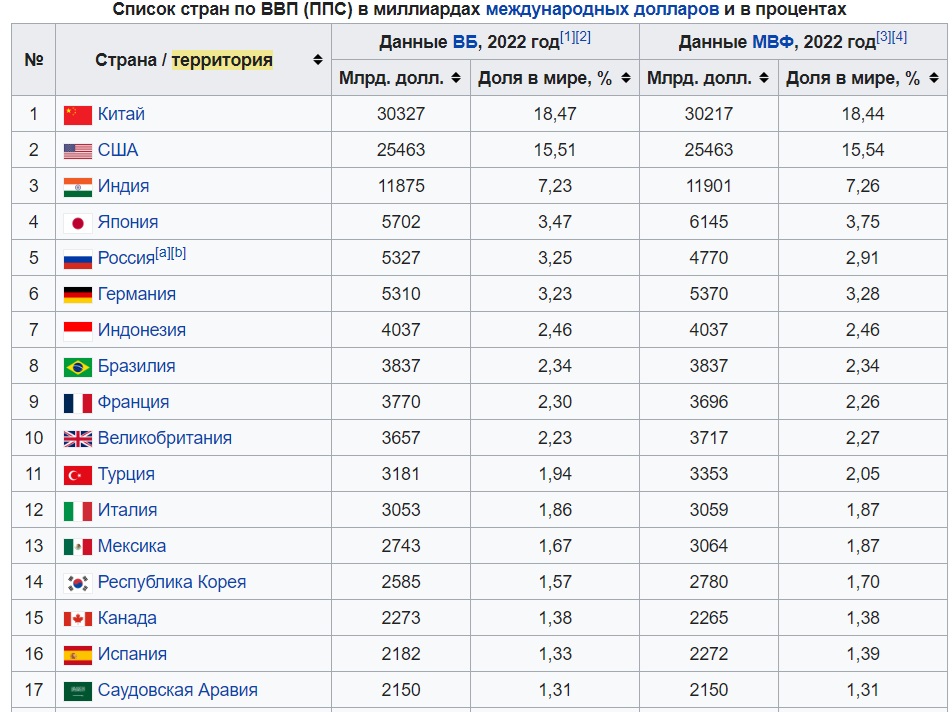Open the ВБ link in header

point(465,42)
